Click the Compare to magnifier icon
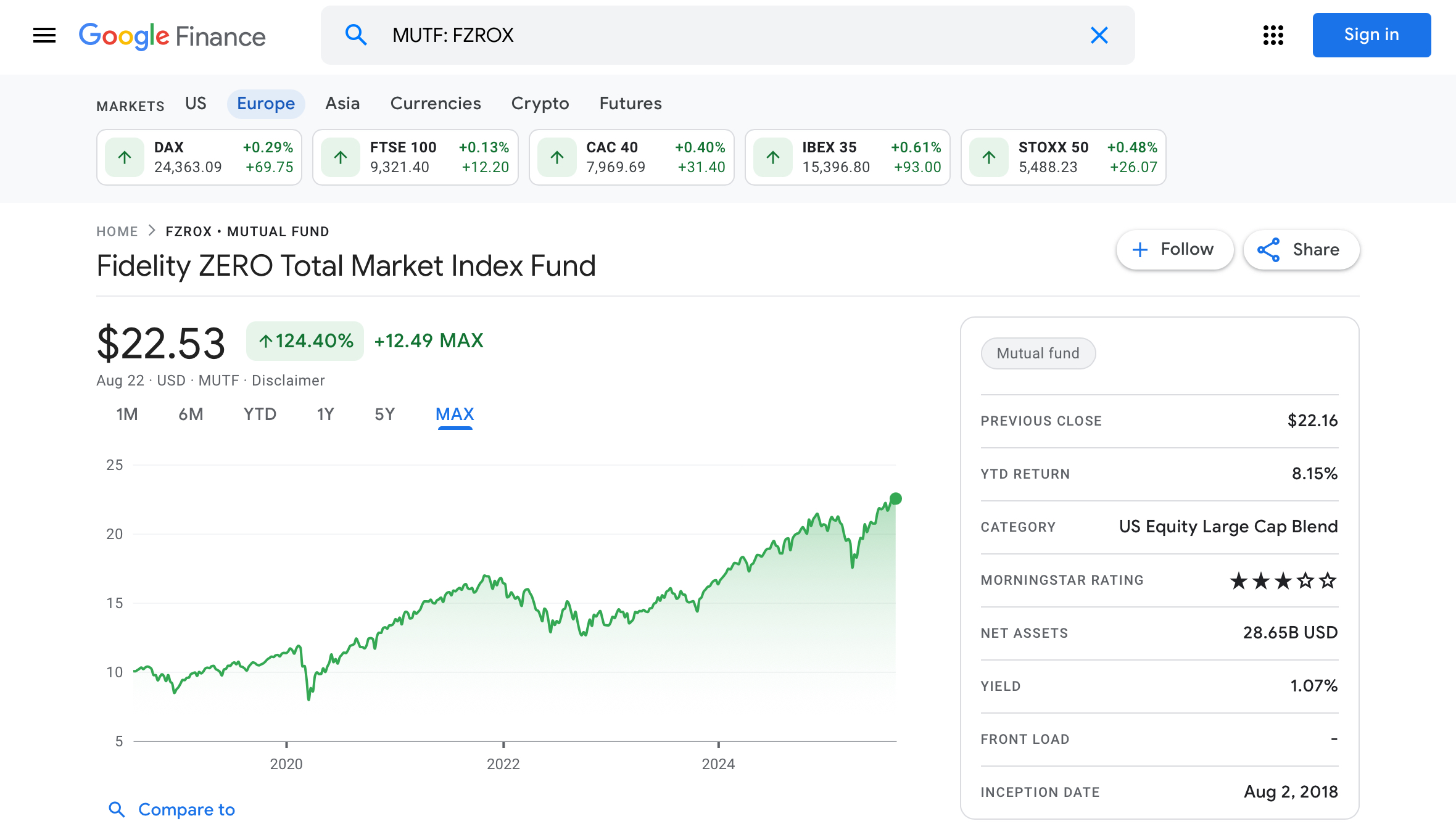This screenshot has height=837, width=1456. click(117, 809)
